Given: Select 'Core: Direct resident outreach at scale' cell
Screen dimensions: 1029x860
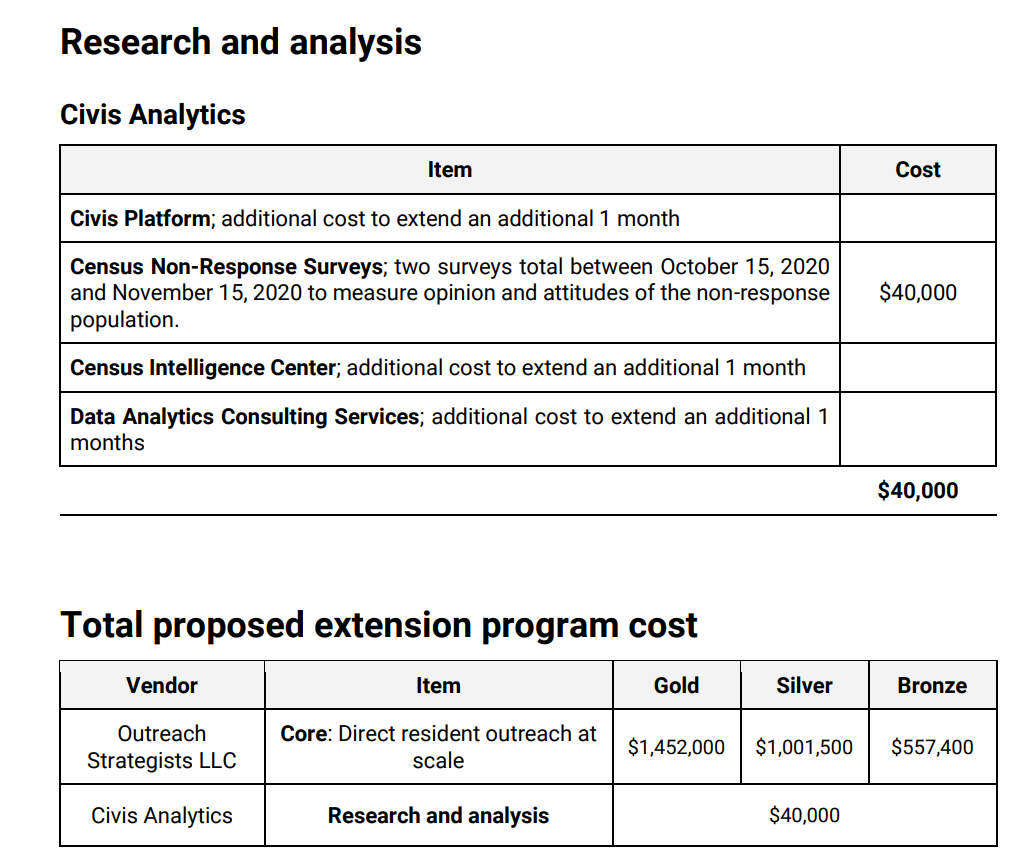Looking at the screenshot, I should pyautogui.click(x=438, y=747).
